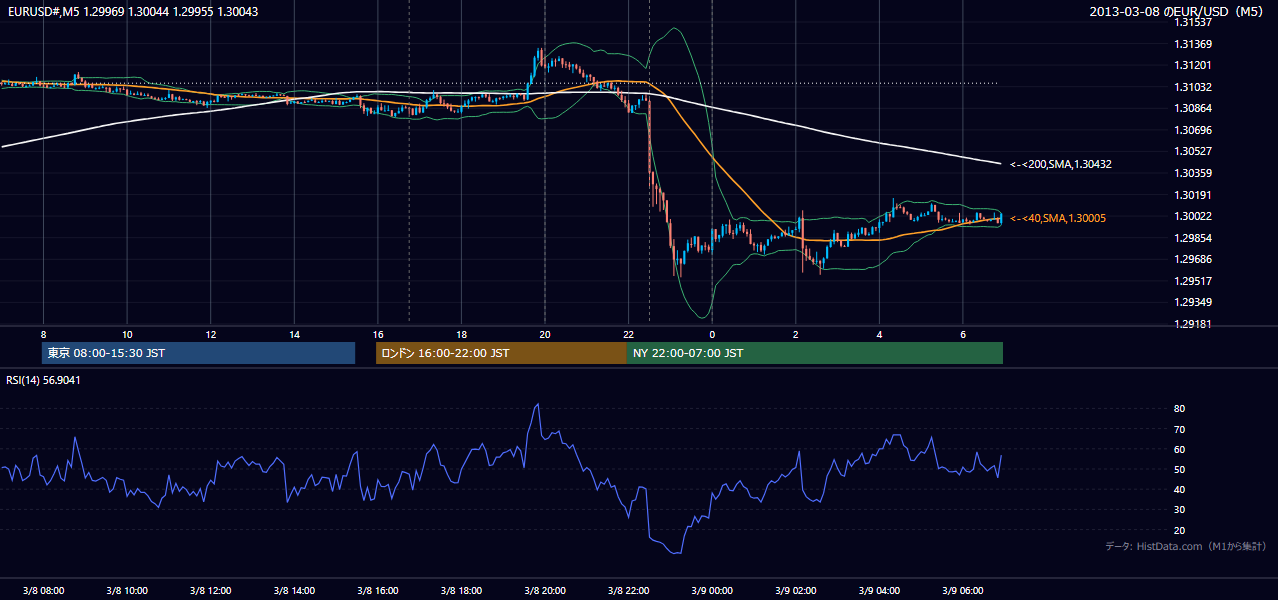This screenshot has height=600, width=1278.
Task: Click hour 14 on the price chart time axis
Action: (294, 334)
